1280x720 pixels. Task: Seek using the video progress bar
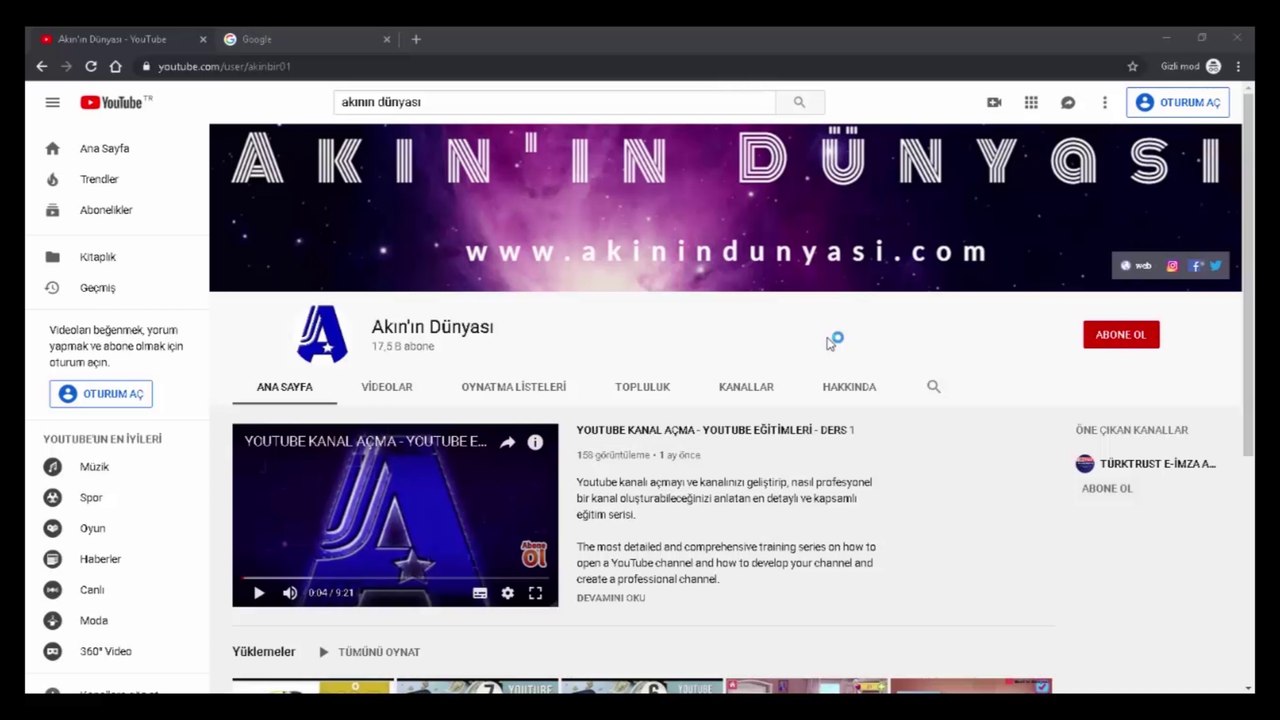tap(395, 577)
